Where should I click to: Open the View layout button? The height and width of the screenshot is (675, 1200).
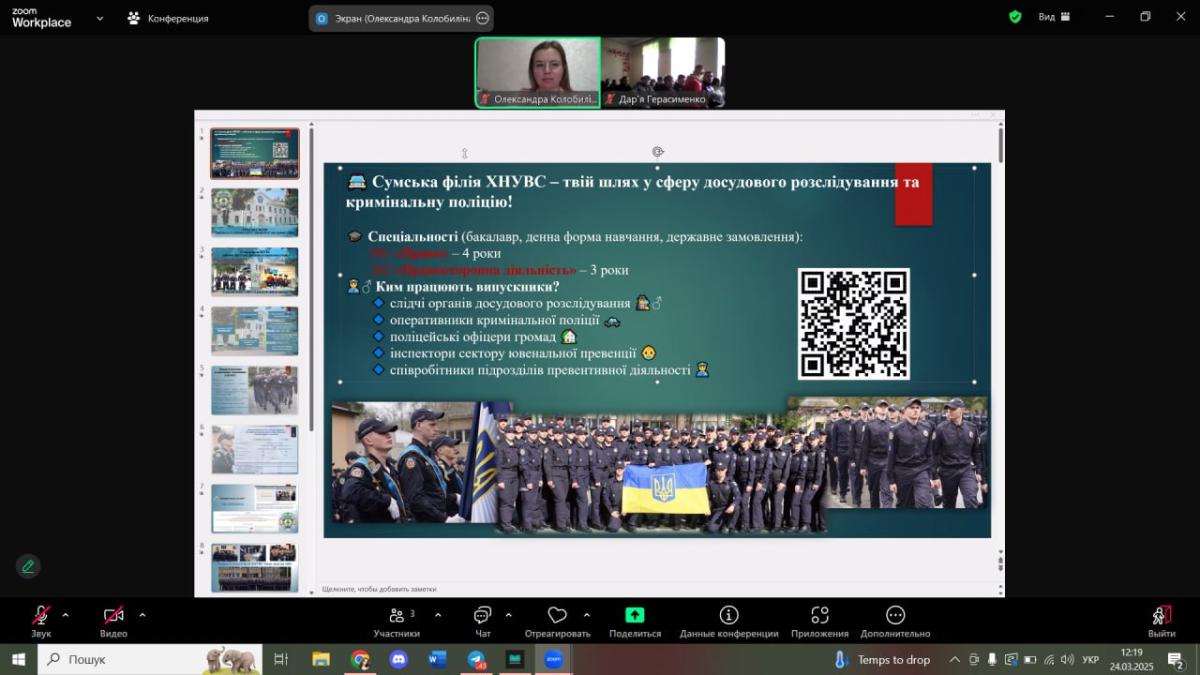tap(1054, 17)
